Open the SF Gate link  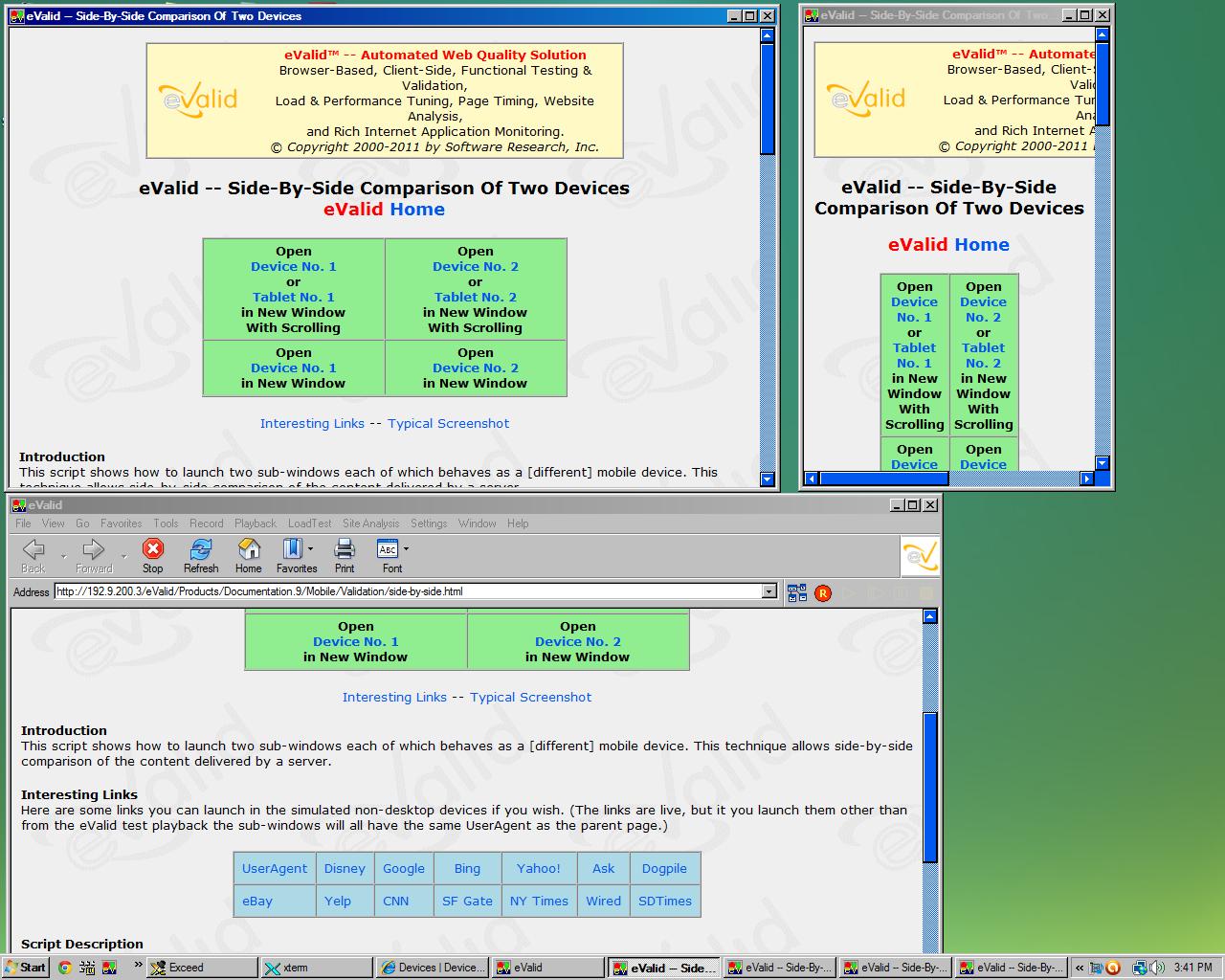467,902
